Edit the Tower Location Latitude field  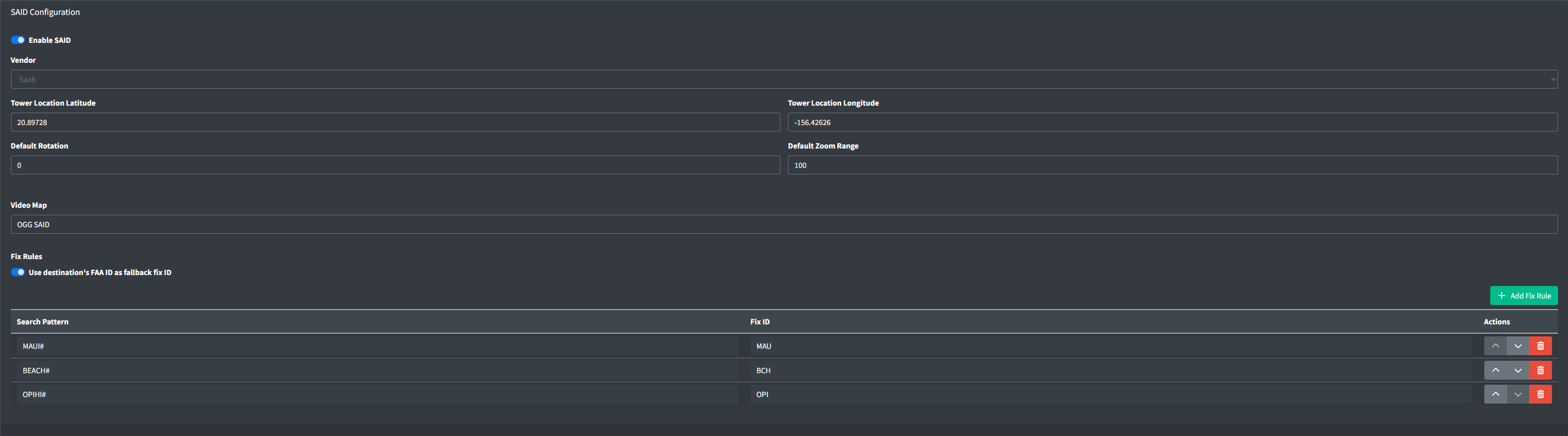pos(395,123)
